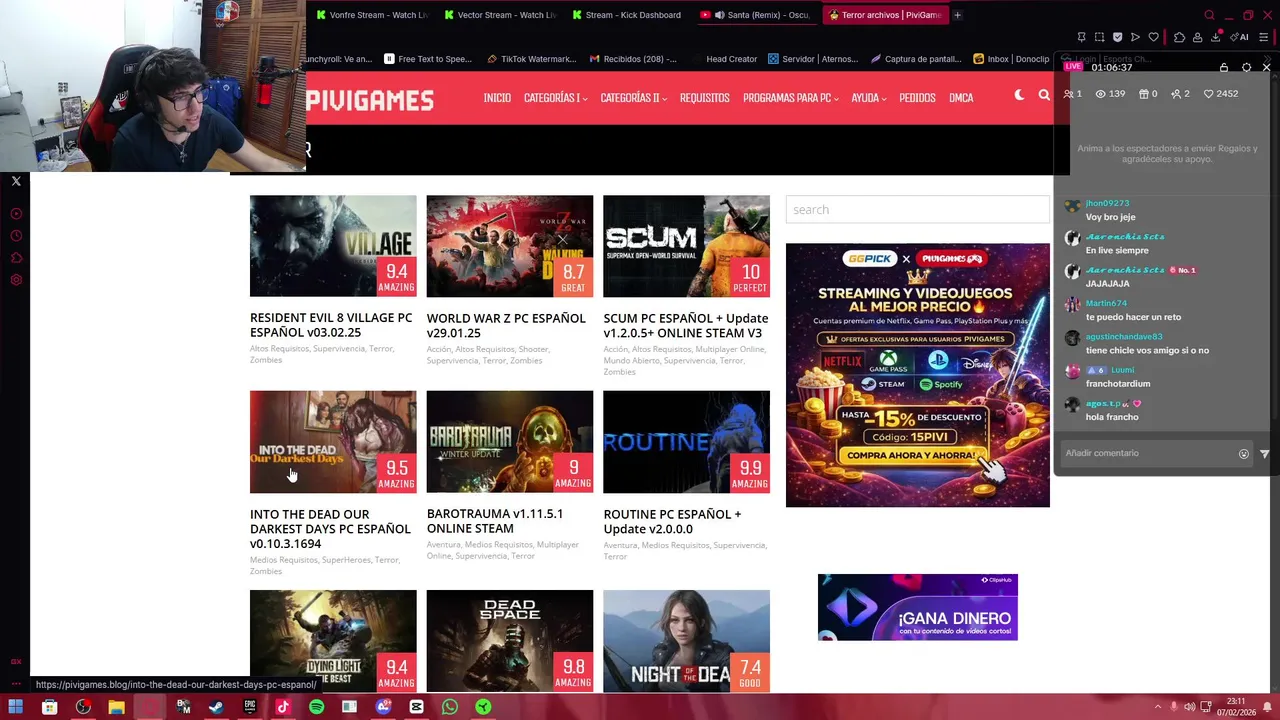1280x720 pixels.
Task: Switch to Stream - Kick Dashboard tab
Action: click(628, 15)
